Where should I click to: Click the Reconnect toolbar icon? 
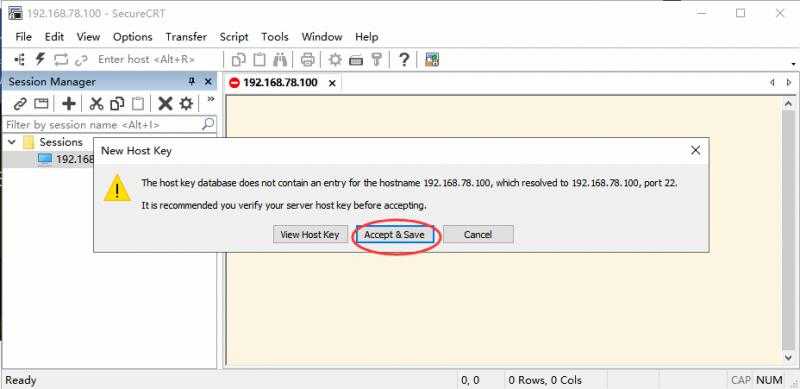point(61,60)
